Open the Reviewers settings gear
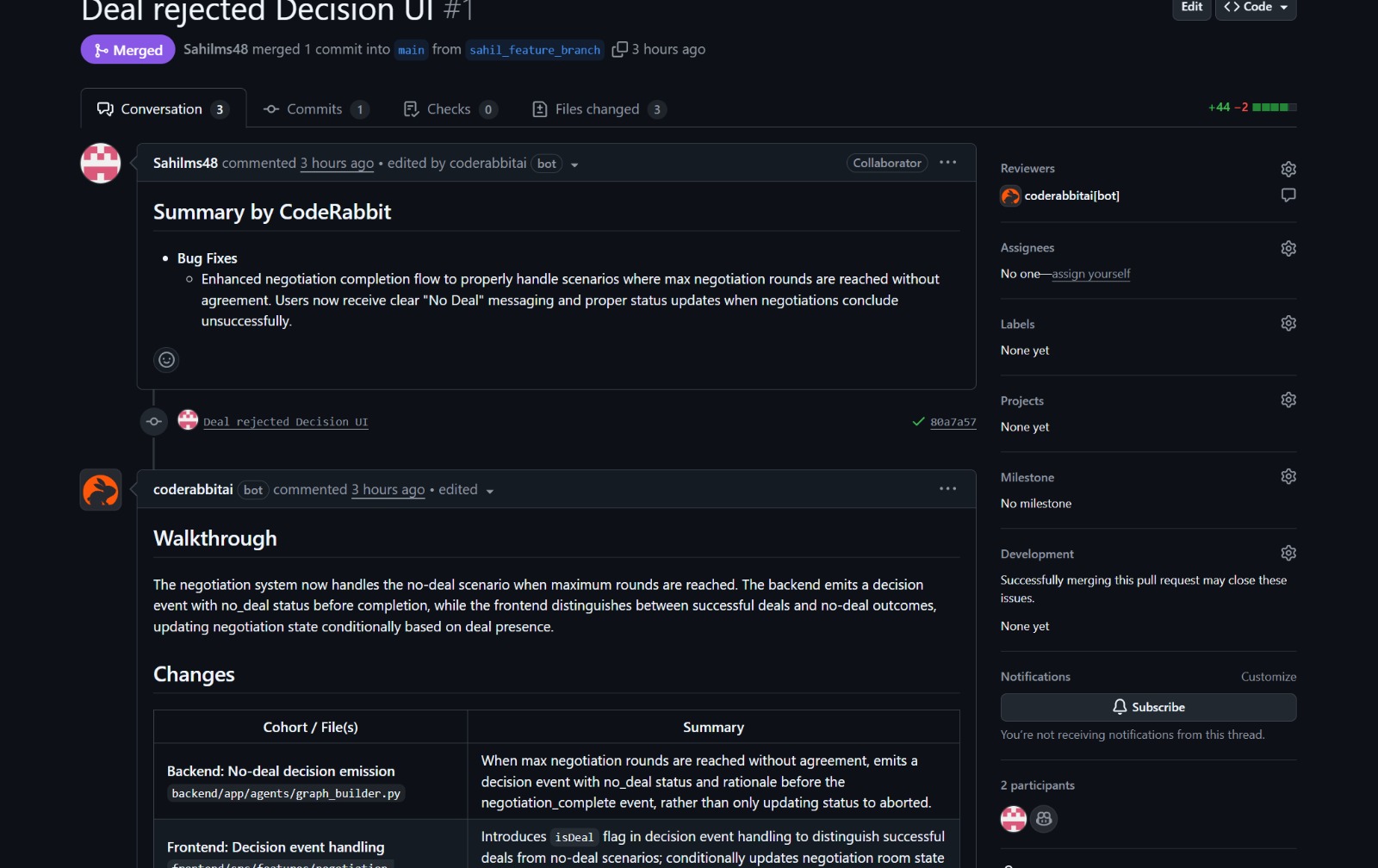This screenshot has height=868, width=1378. [x=1288, y=169]
